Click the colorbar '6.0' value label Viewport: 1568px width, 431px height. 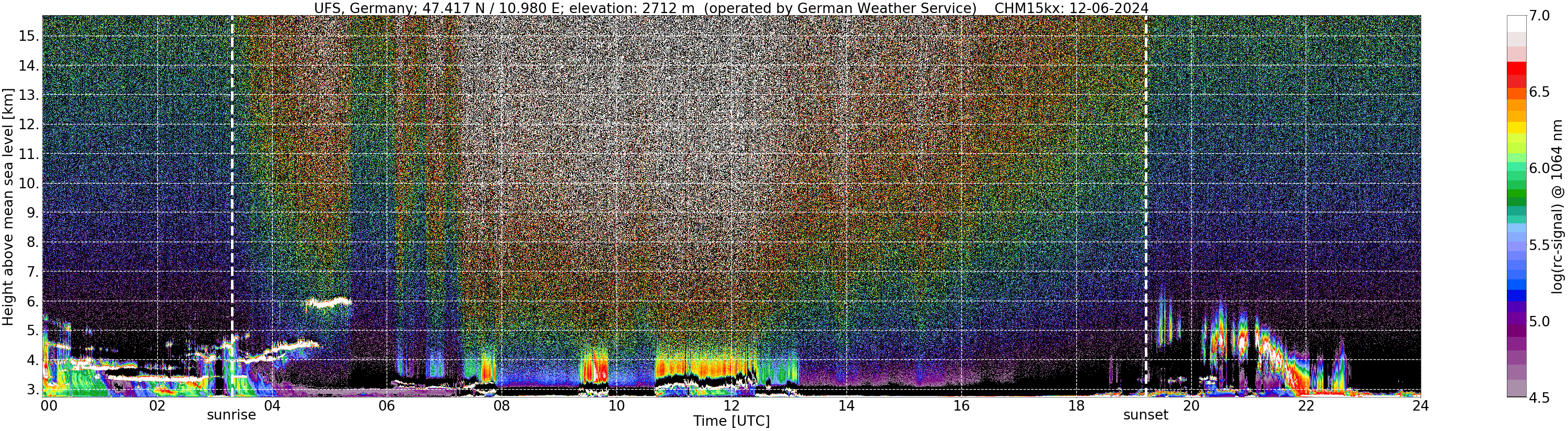(x=1539, y=168)
